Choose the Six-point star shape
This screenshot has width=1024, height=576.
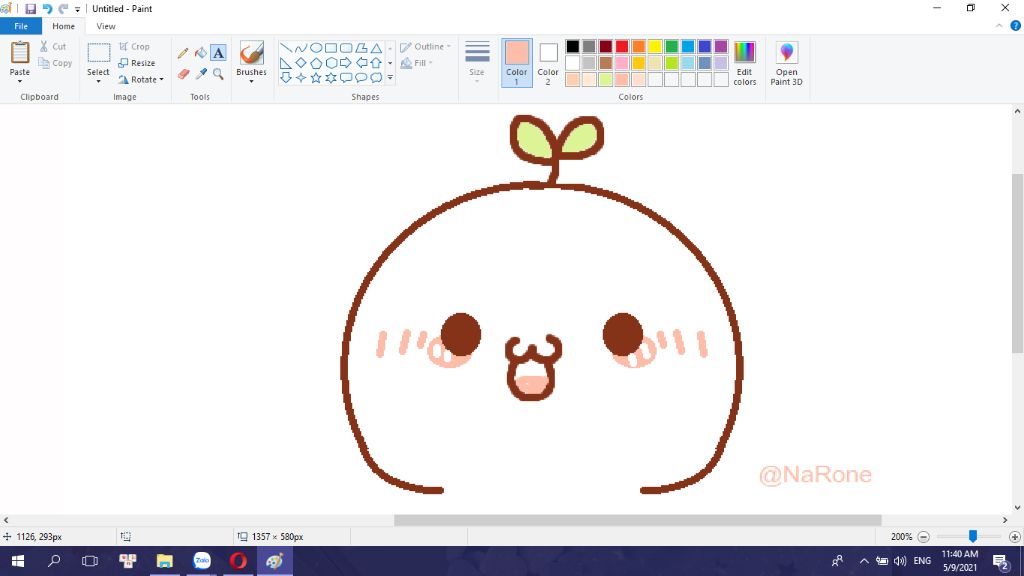click(x=331, y=78)
